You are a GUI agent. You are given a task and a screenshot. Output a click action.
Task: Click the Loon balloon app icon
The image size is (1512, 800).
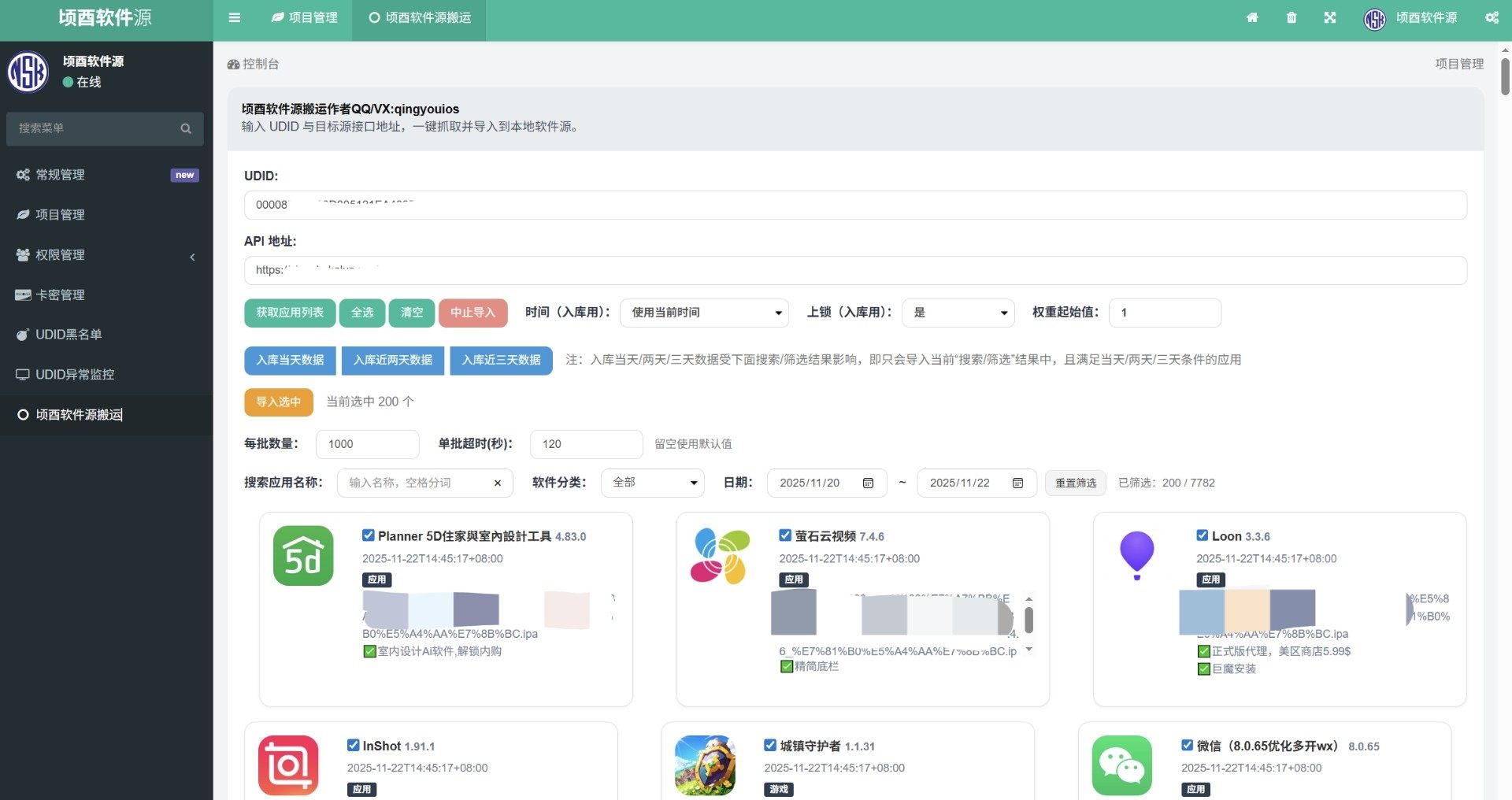coord(1136,556)
